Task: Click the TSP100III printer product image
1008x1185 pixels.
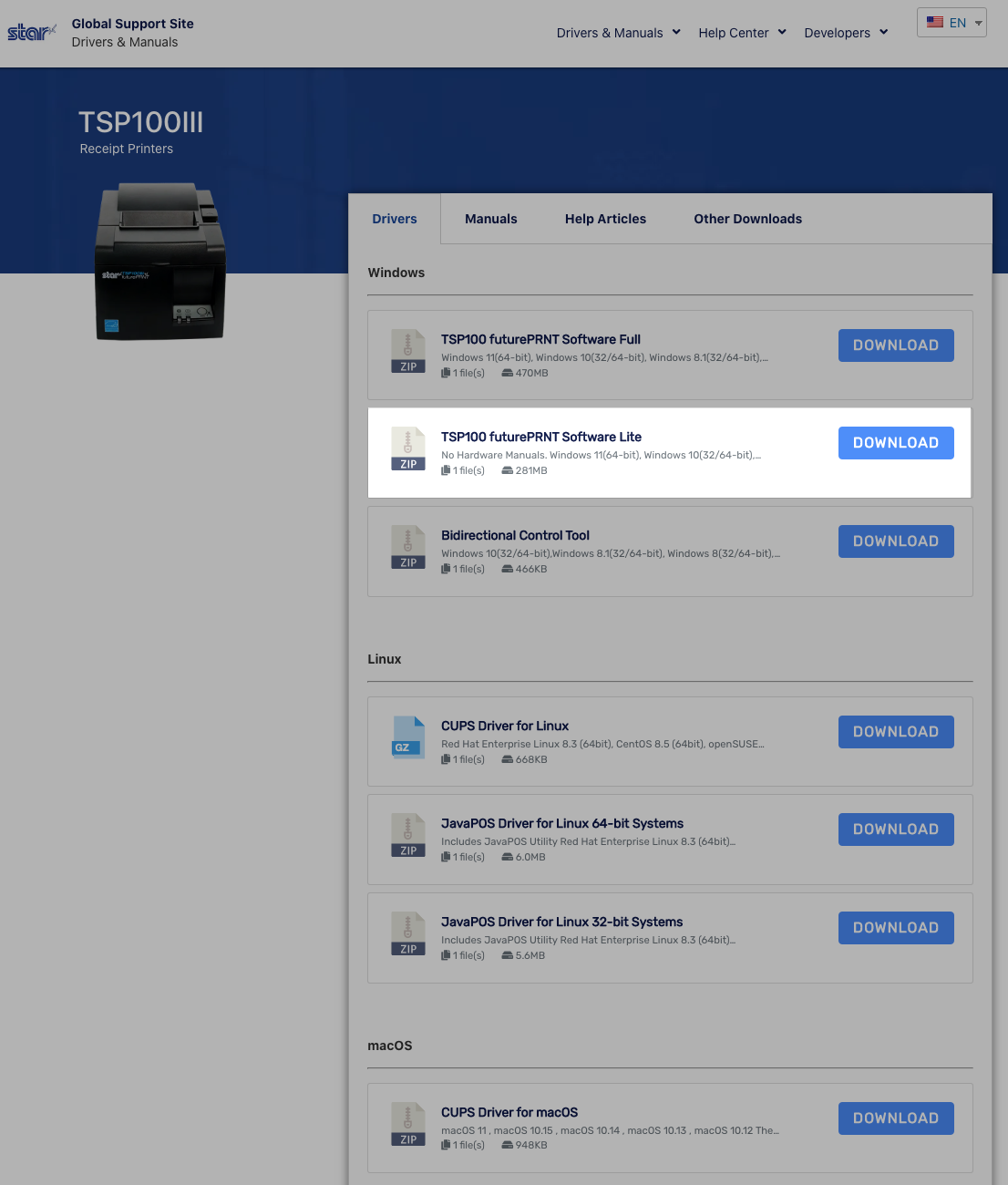Action: click(x=159, y=262)
